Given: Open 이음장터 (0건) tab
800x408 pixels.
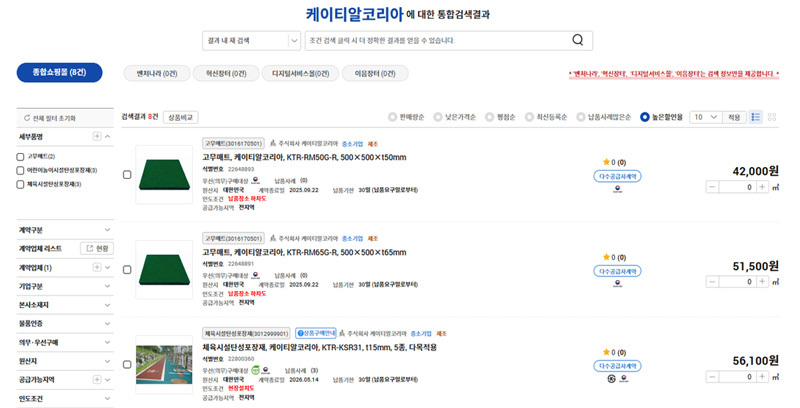Looking at the screenshot, I should click(x=375, y=73).
